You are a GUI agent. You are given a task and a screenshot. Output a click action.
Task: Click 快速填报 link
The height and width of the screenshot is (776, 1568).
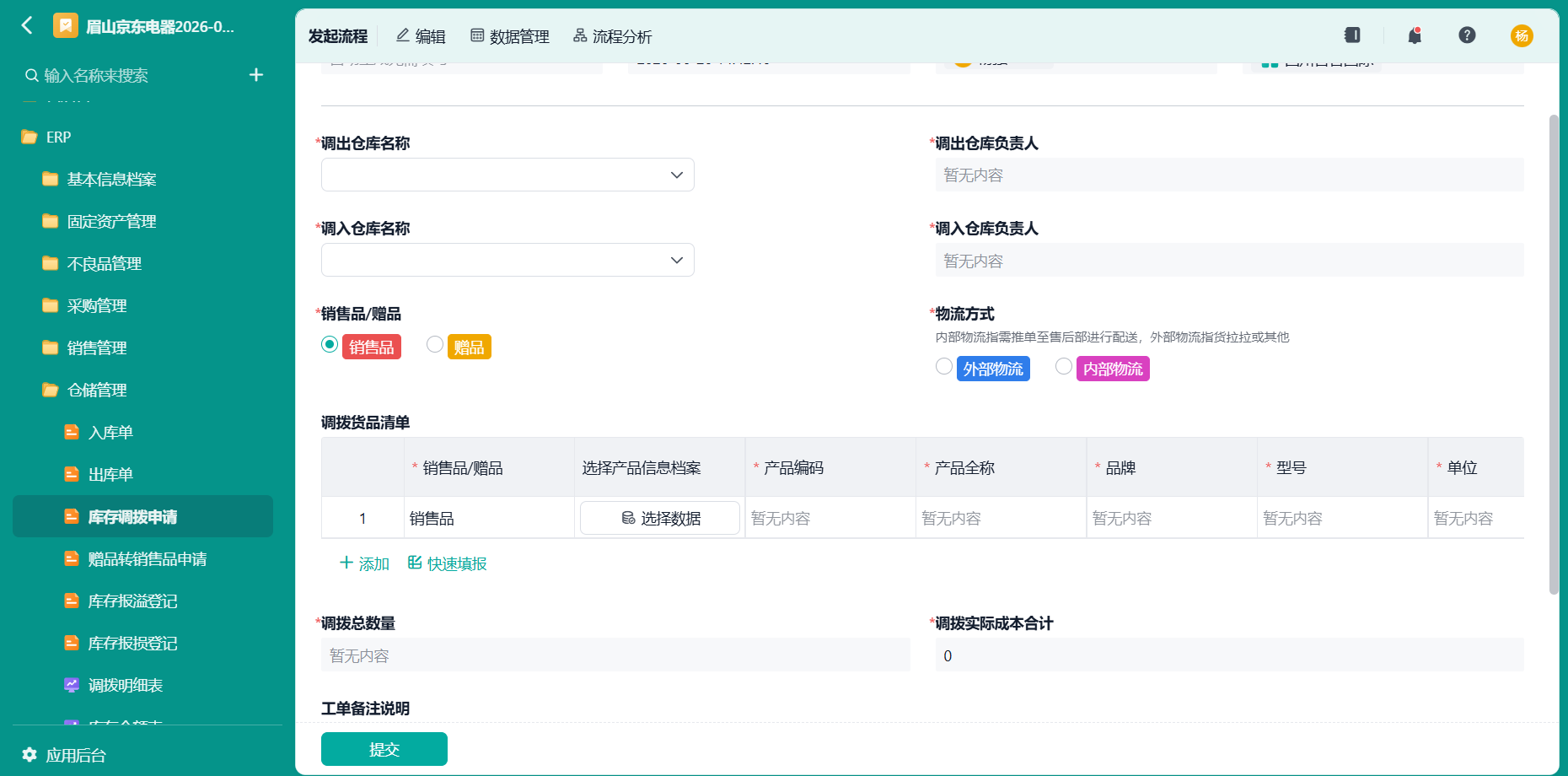[447, 563]
